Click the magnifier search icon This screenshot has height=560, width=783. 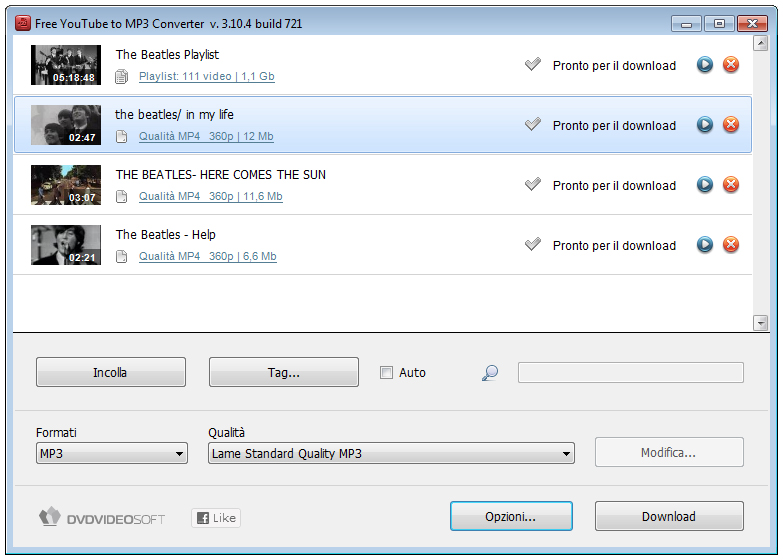[490, 373]
